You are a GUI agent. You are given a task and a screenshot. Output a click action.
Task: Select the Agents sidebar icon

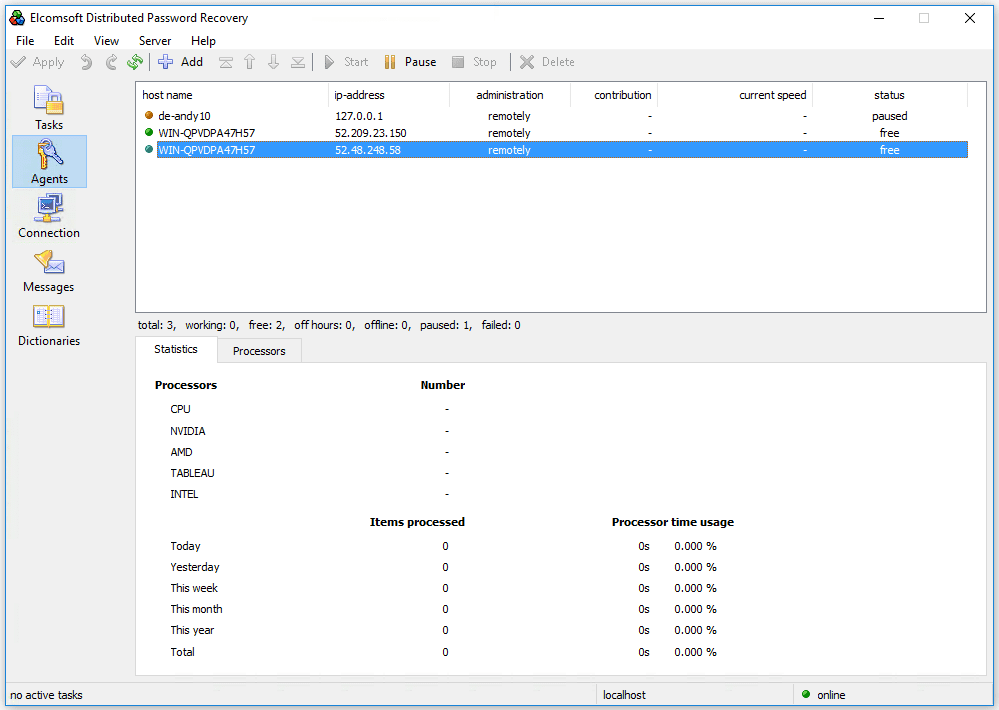click(x=49, y=161)
